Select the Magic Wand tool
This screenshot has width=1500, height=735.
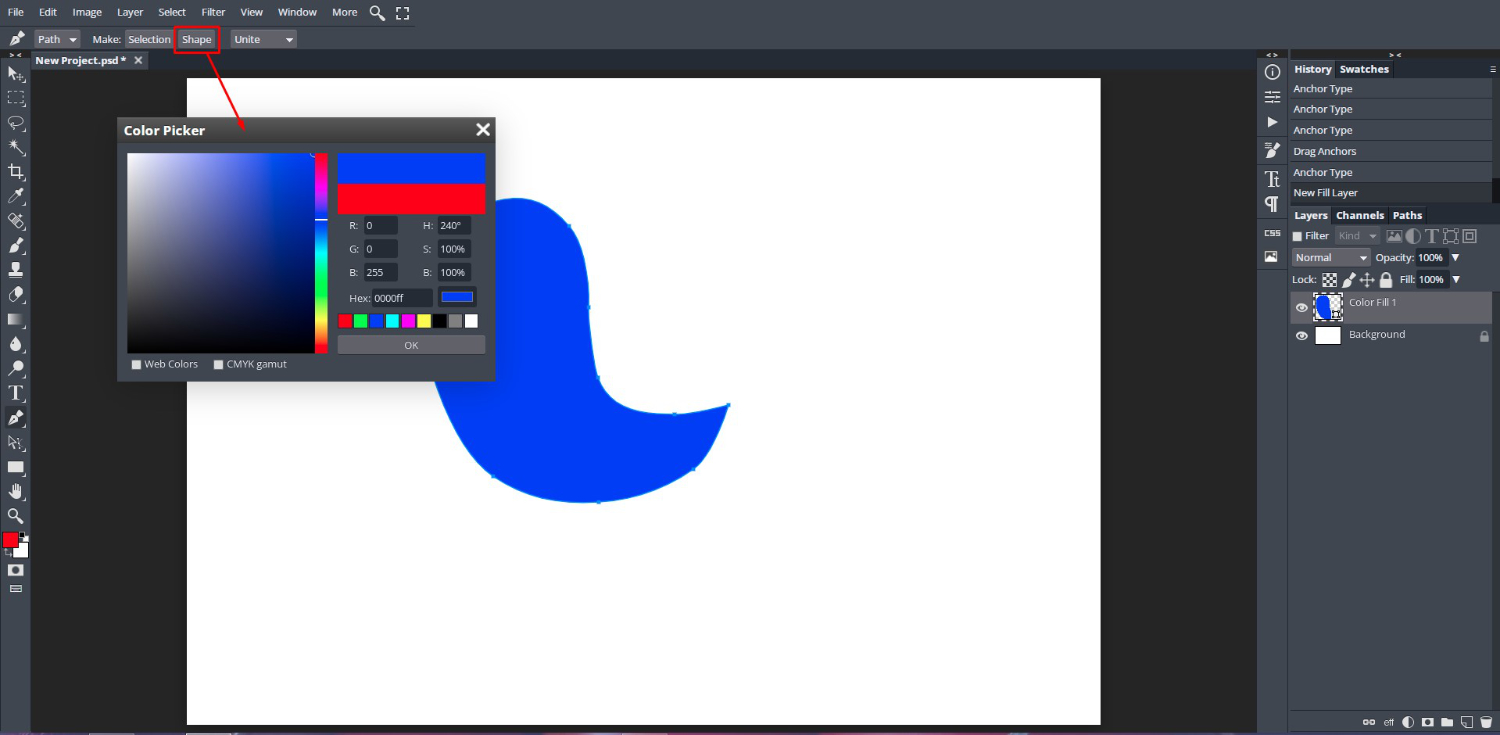16,147
